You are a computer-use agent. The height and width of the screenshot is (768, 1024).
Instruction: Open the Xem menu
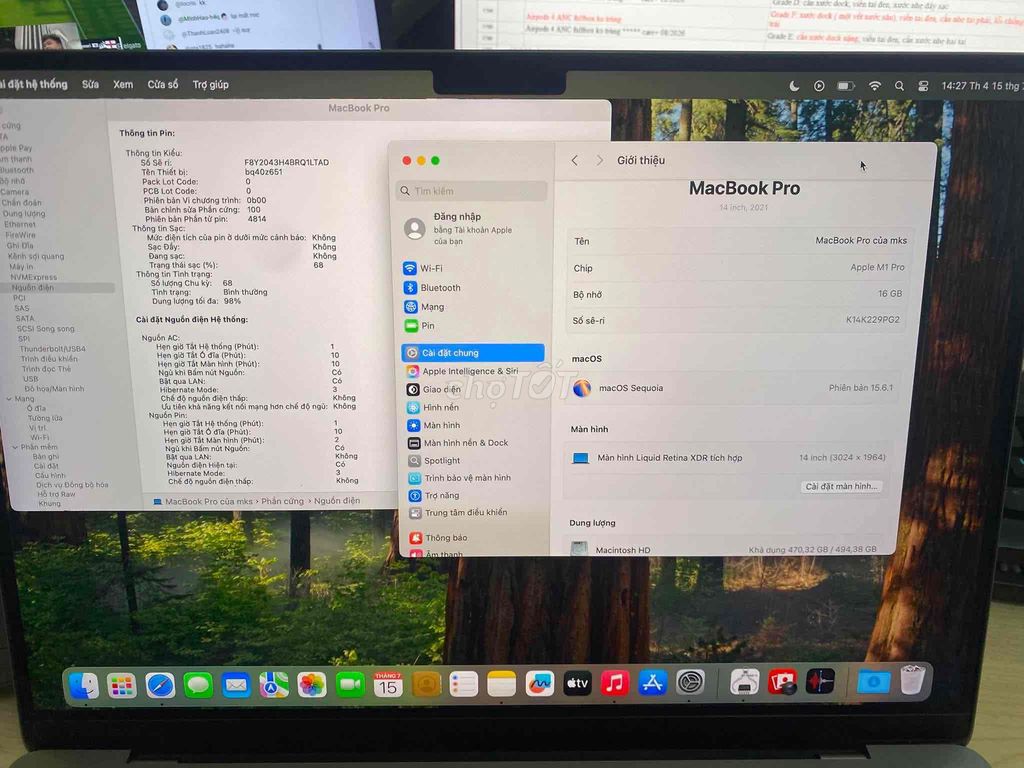pos(123,84)
